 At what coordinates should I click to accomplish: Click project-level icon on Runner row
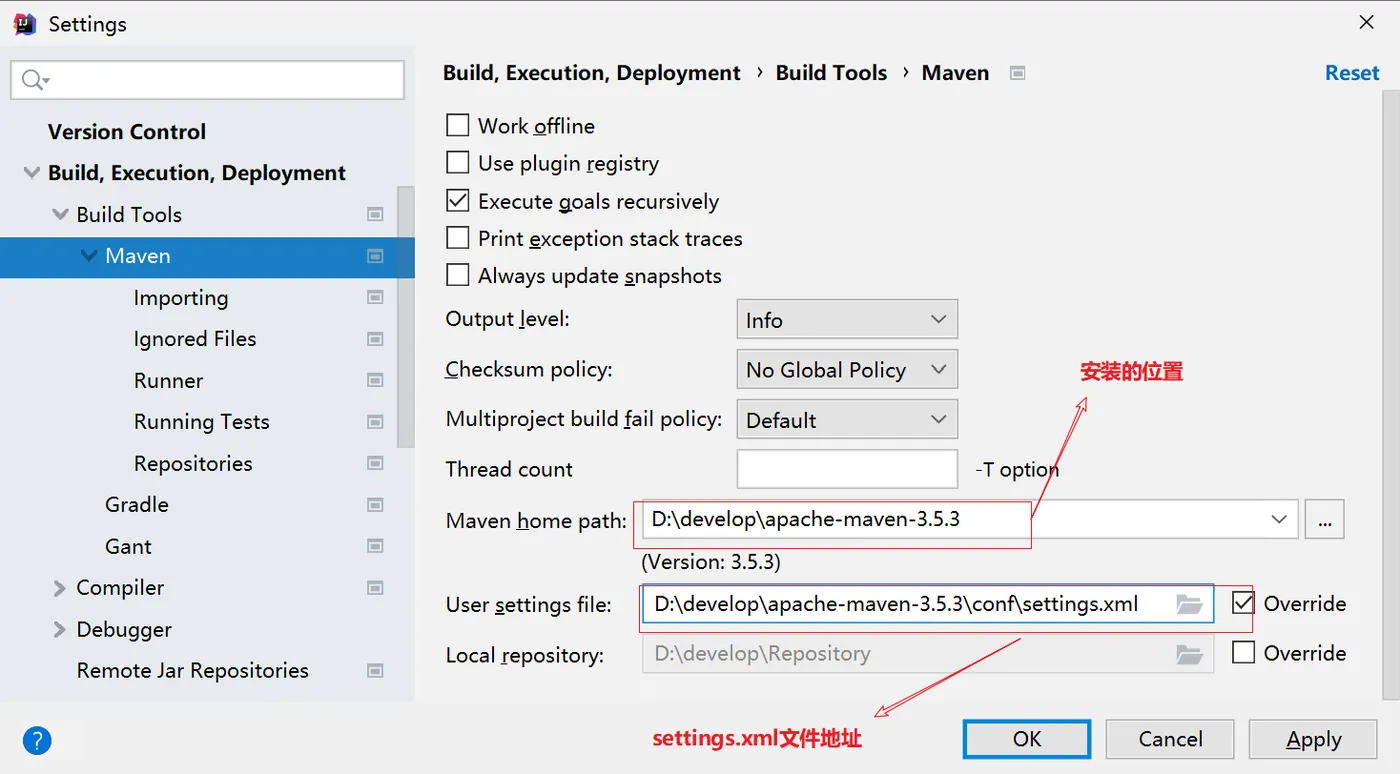375,380
